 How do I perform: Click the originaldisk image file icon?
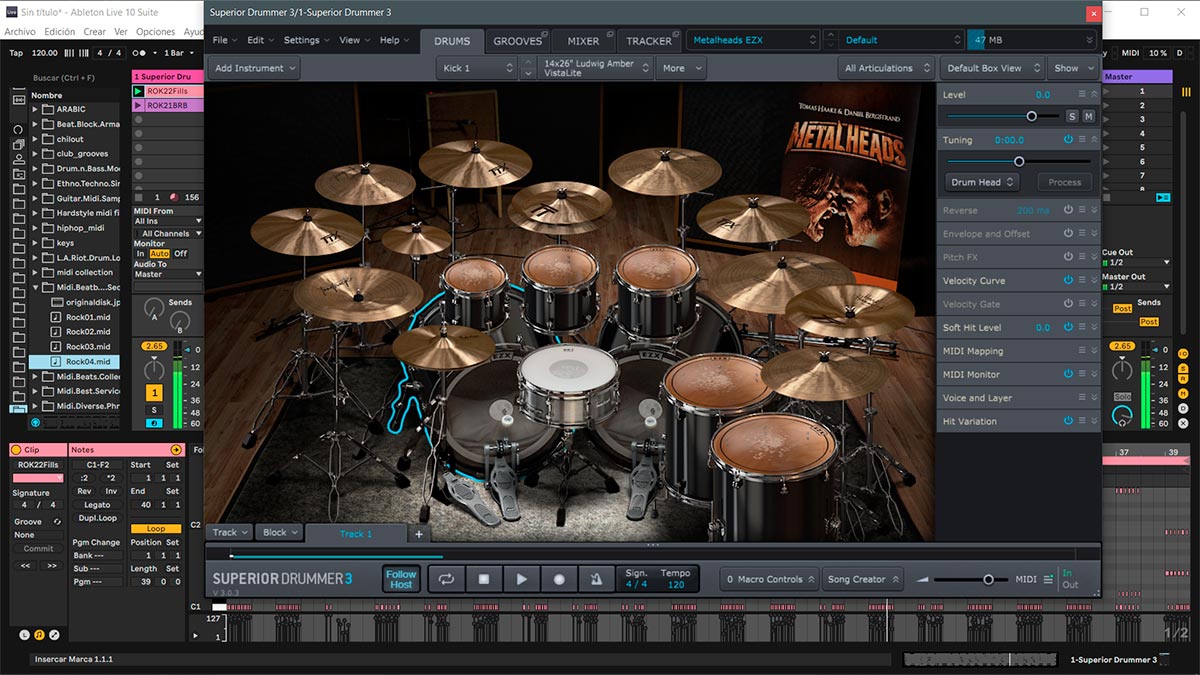[56, 302]
